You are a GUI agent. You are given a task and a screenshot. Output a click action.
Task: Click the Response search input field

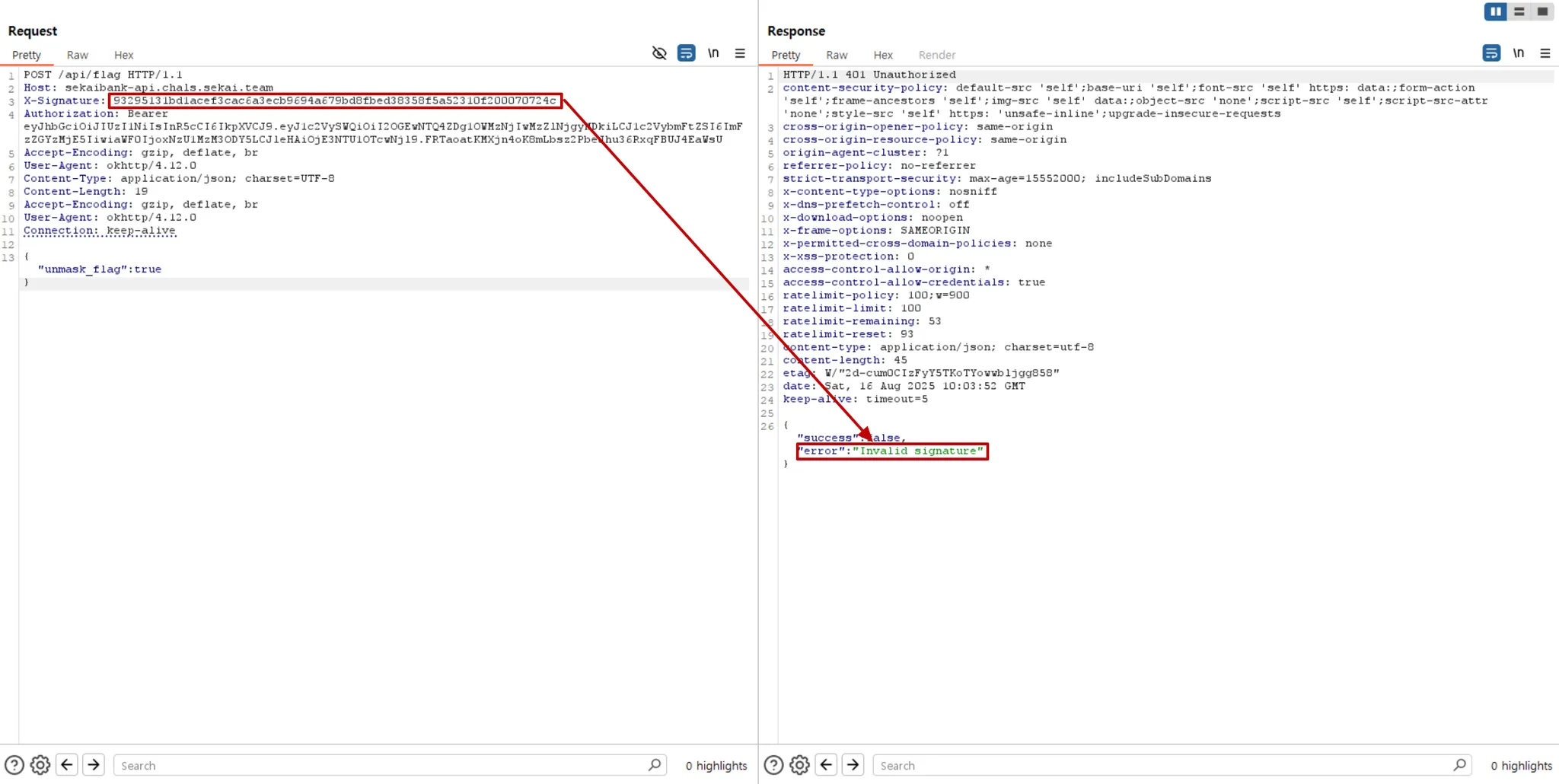coord(1165,766)
